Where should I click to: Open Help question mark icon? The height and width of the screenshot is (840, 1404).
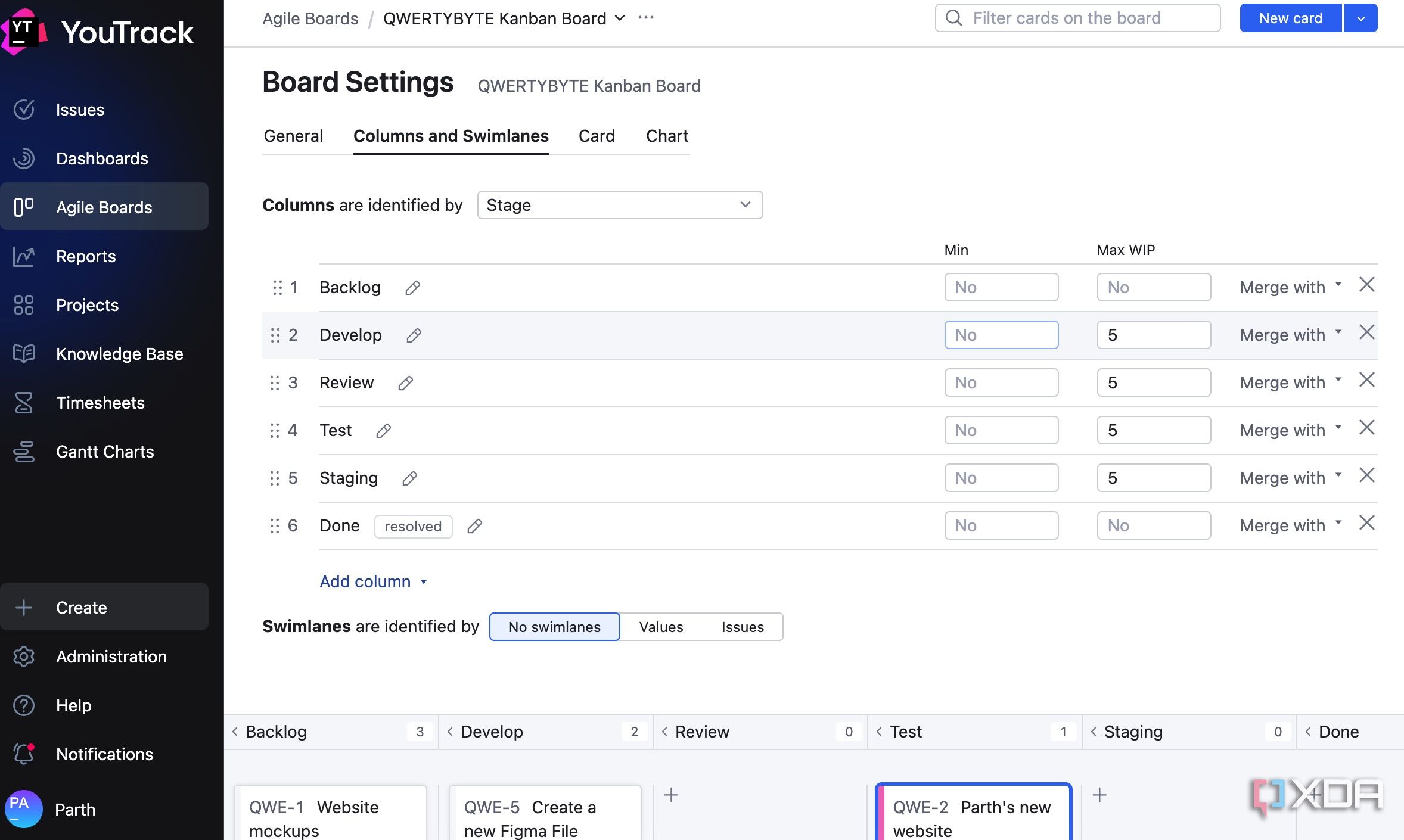point(24,705)
